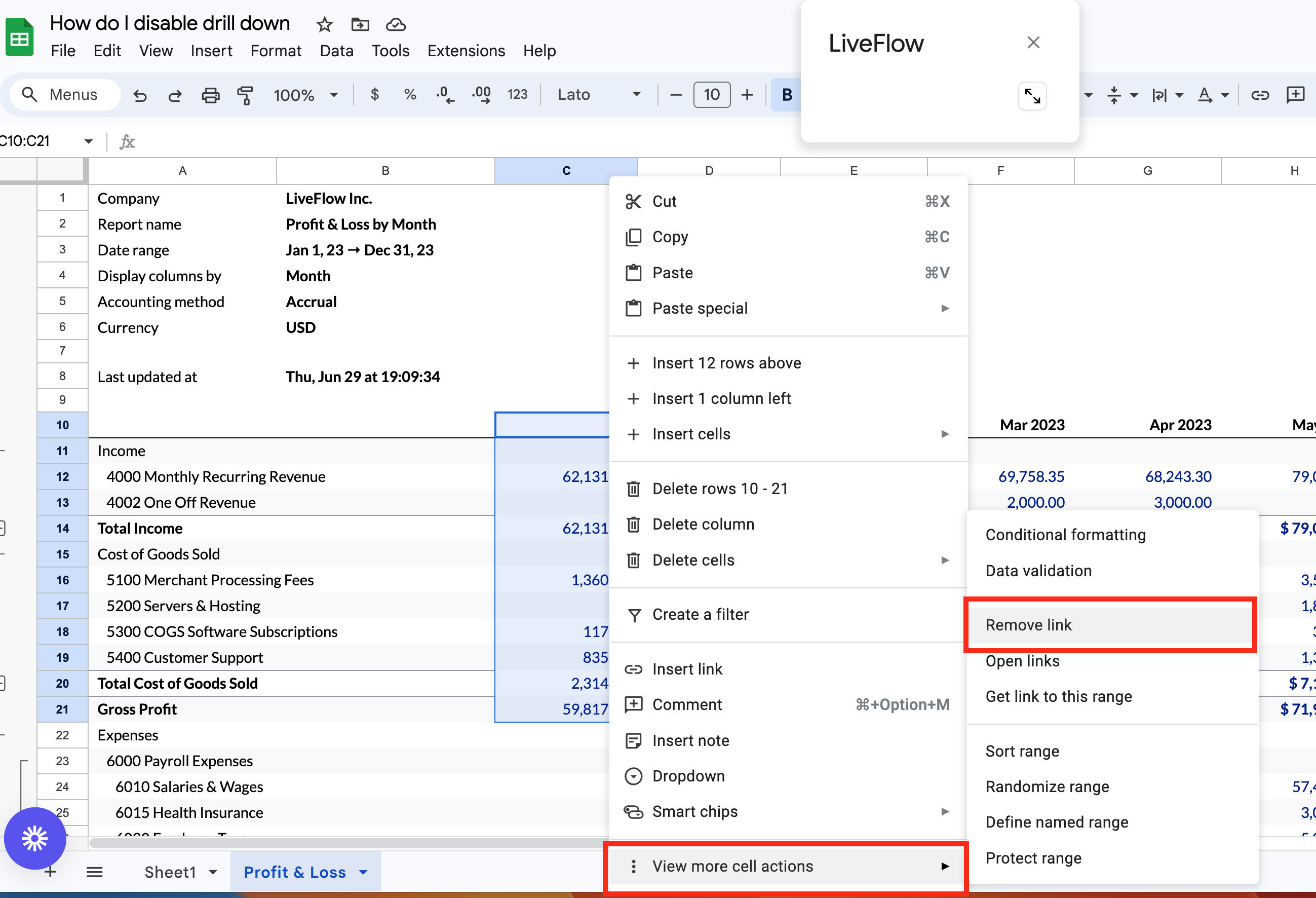Click the font size input field
The image size is (1316, 898).
(x=712, y=95)
